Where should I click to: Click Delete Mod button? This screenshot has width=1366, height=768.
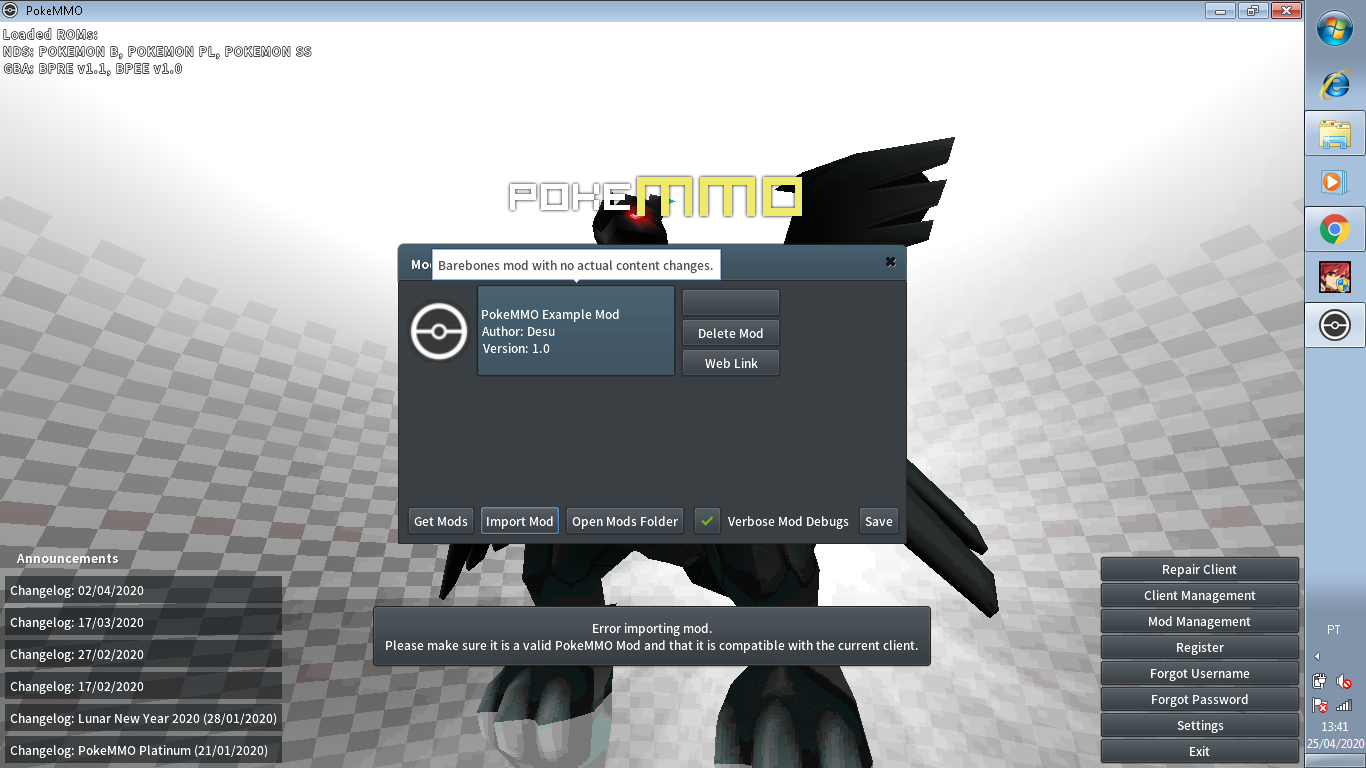coord(731,333)
